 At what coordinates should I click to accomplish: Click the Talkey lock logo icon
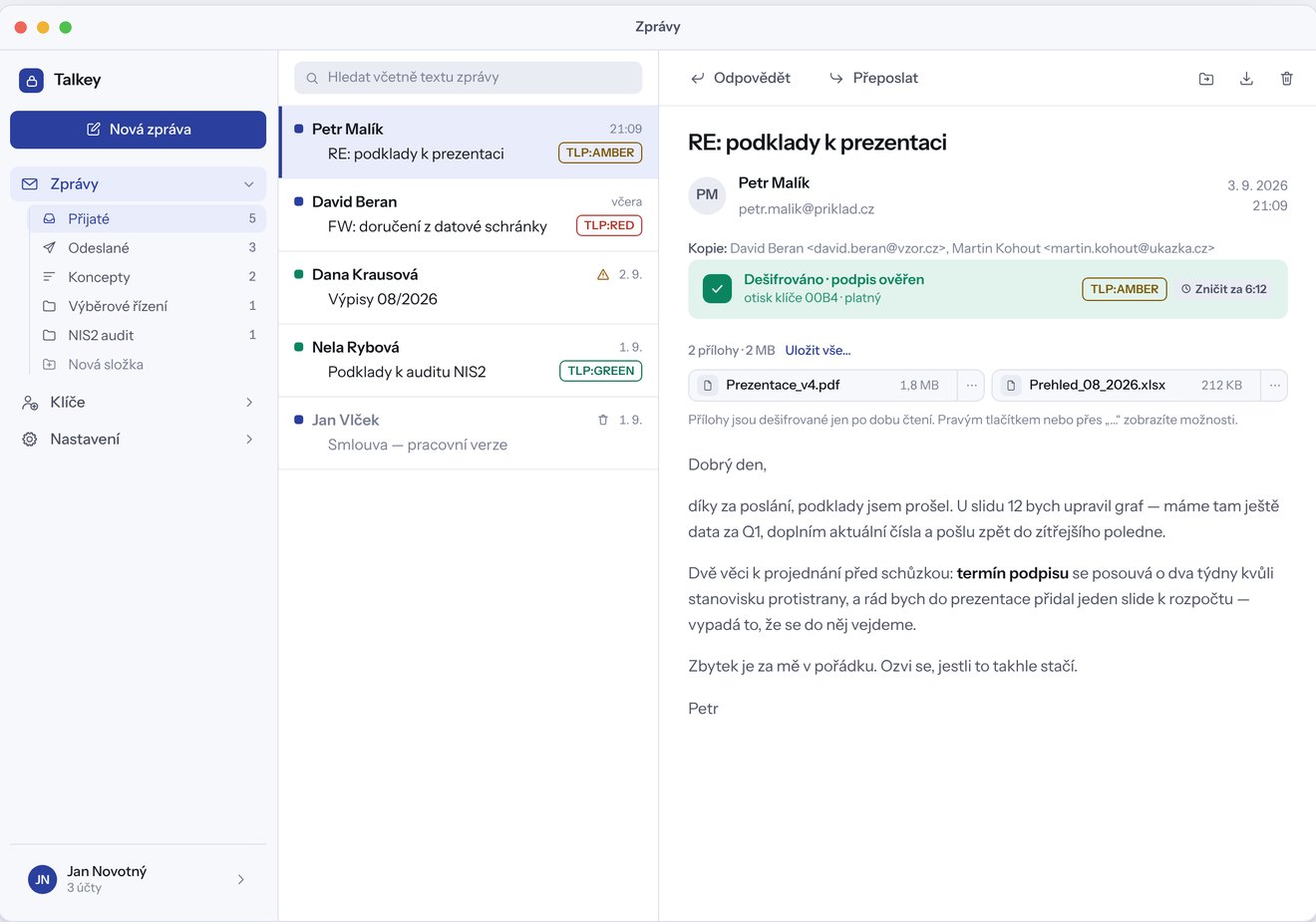tap(32, 81)
